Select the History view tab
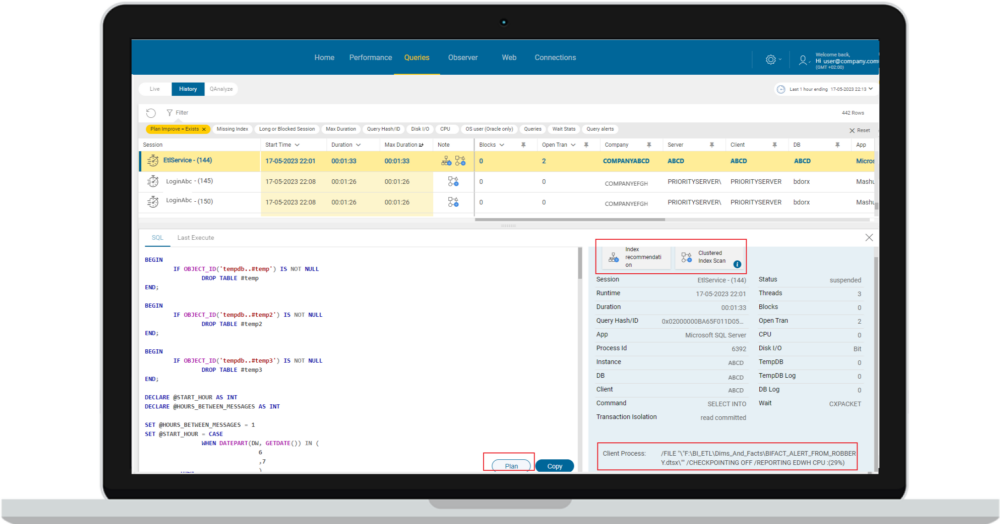 click(188, 89)
